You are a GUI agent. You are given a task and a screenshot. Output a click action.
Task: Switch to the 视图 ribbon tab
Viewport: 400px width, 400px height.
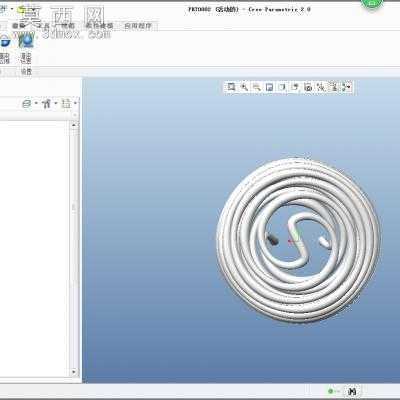click(67, 26)
